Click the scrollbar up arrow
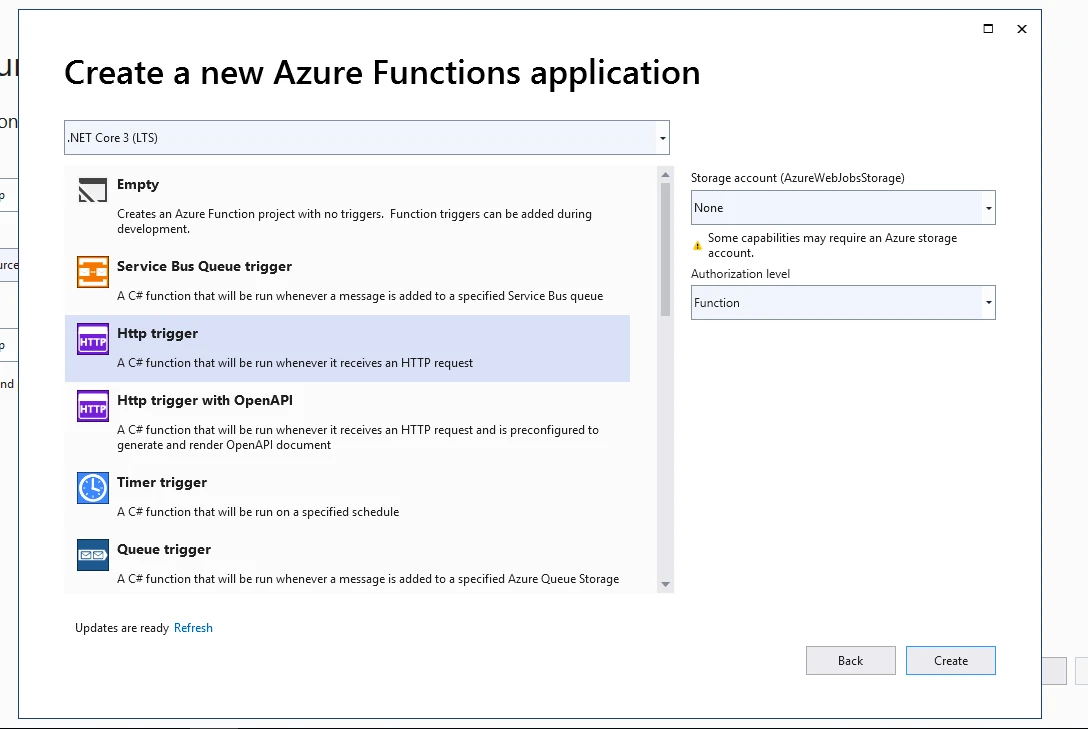Viewport: 1088px width, 729px height. [x=664, y=172]
